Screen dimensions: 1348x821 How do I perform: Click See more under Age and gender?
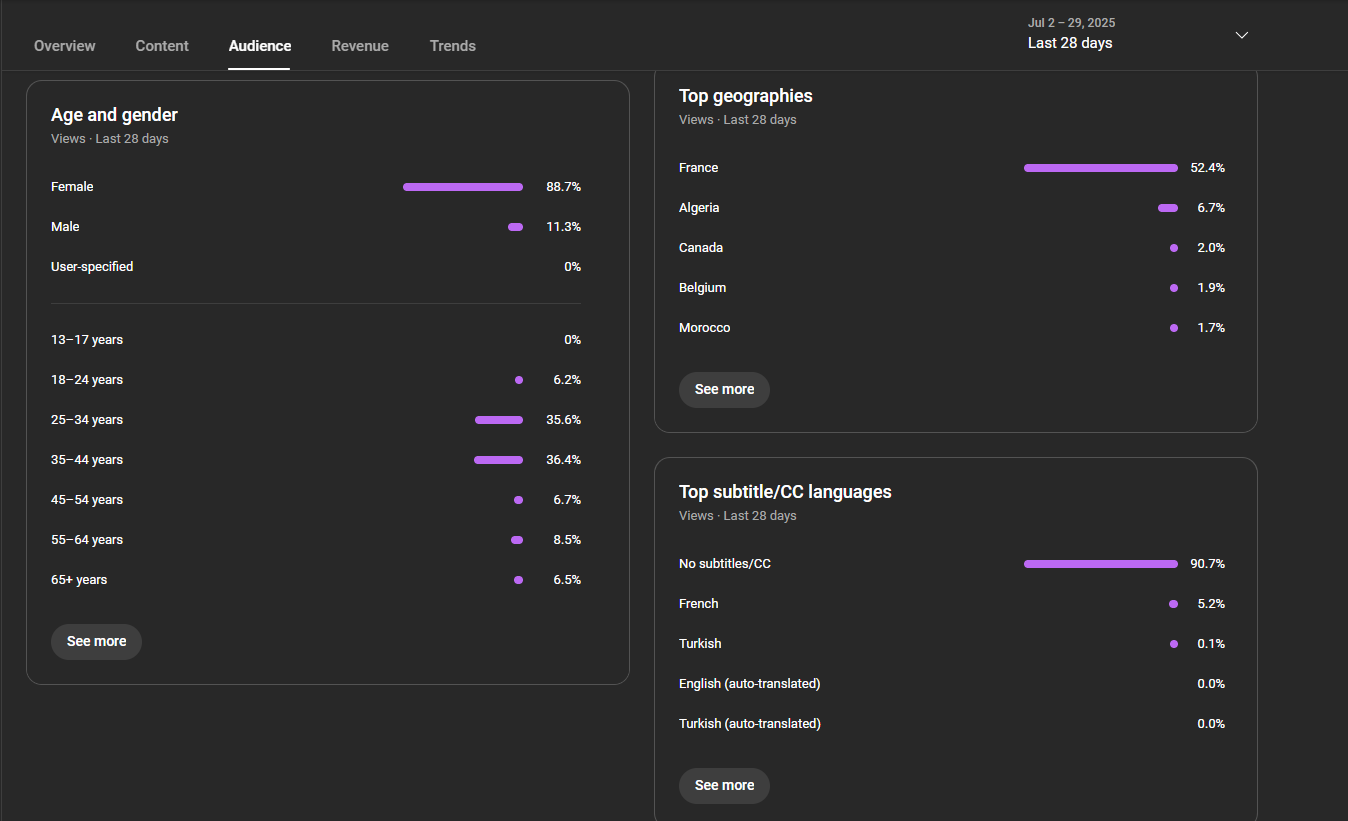96,642
